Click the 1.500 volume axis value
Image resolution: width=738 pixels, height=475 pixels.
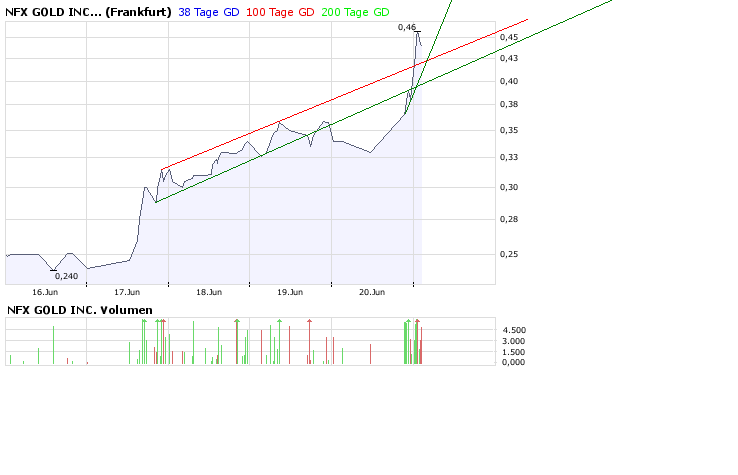(513, 352)
